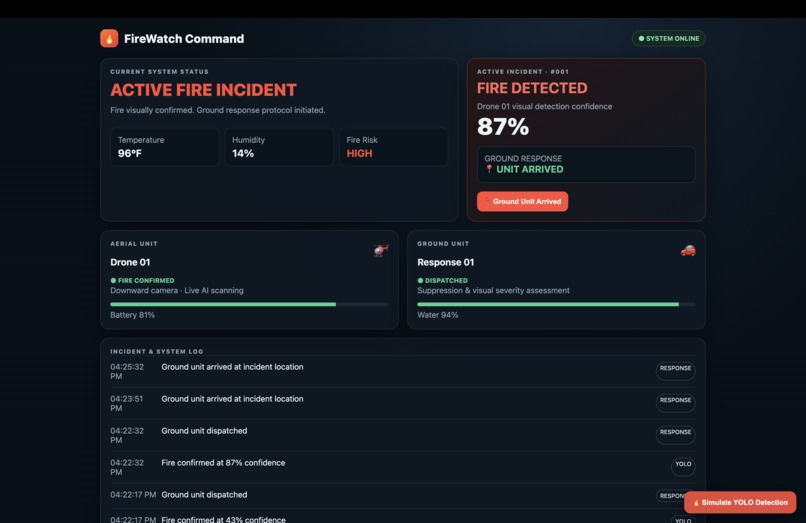Click the FIRE DETECTED heading

pos(532,88)
